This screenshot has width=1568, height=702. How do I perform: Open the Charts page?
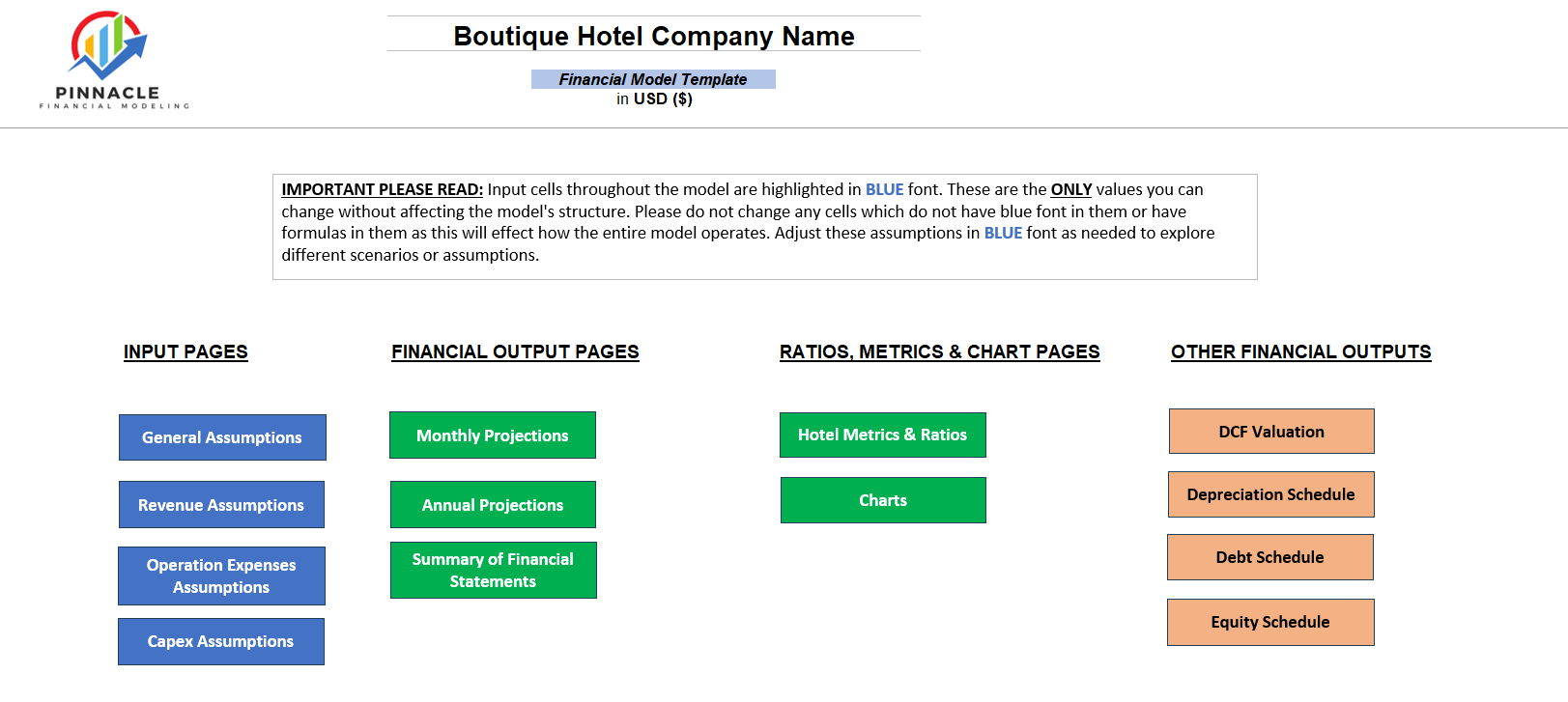(x=883, y=500)
